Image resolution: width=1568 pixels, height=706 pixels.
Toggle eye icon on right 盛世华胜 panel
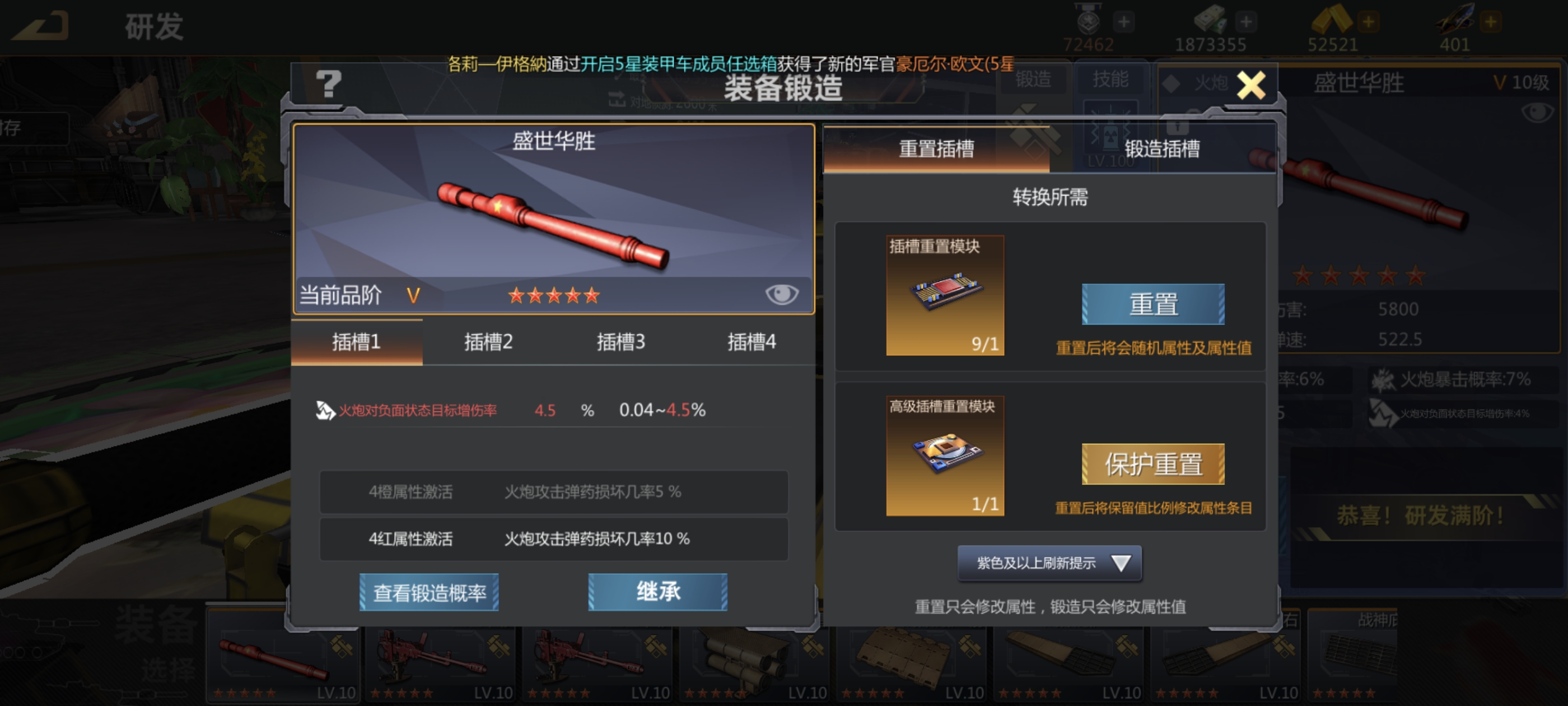pos(1538,112)
